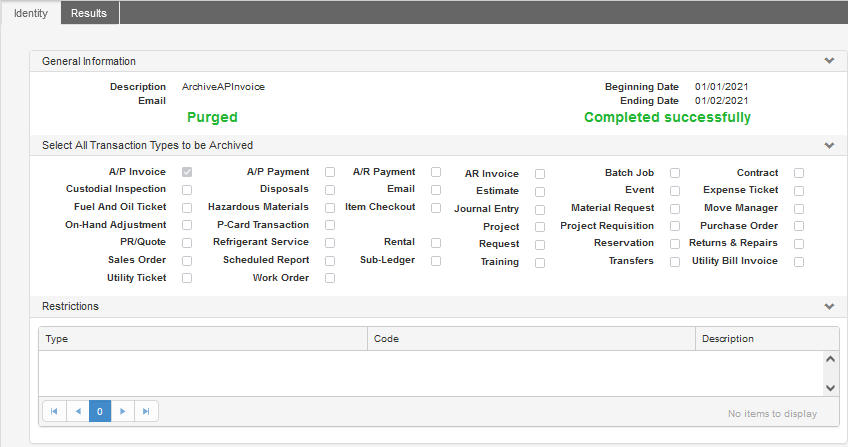
Task: Click current page number 0 button
Action: (x=100, y=411)
